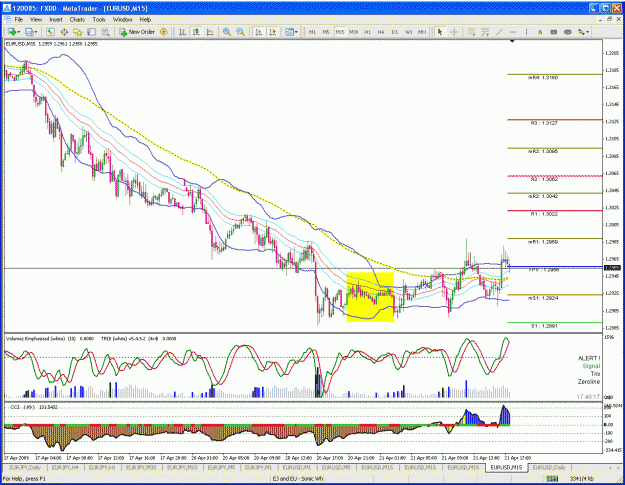Viewport: 625px width, 485px height.
Task: Switch timeframe to H1
Action: click(368, 32)
